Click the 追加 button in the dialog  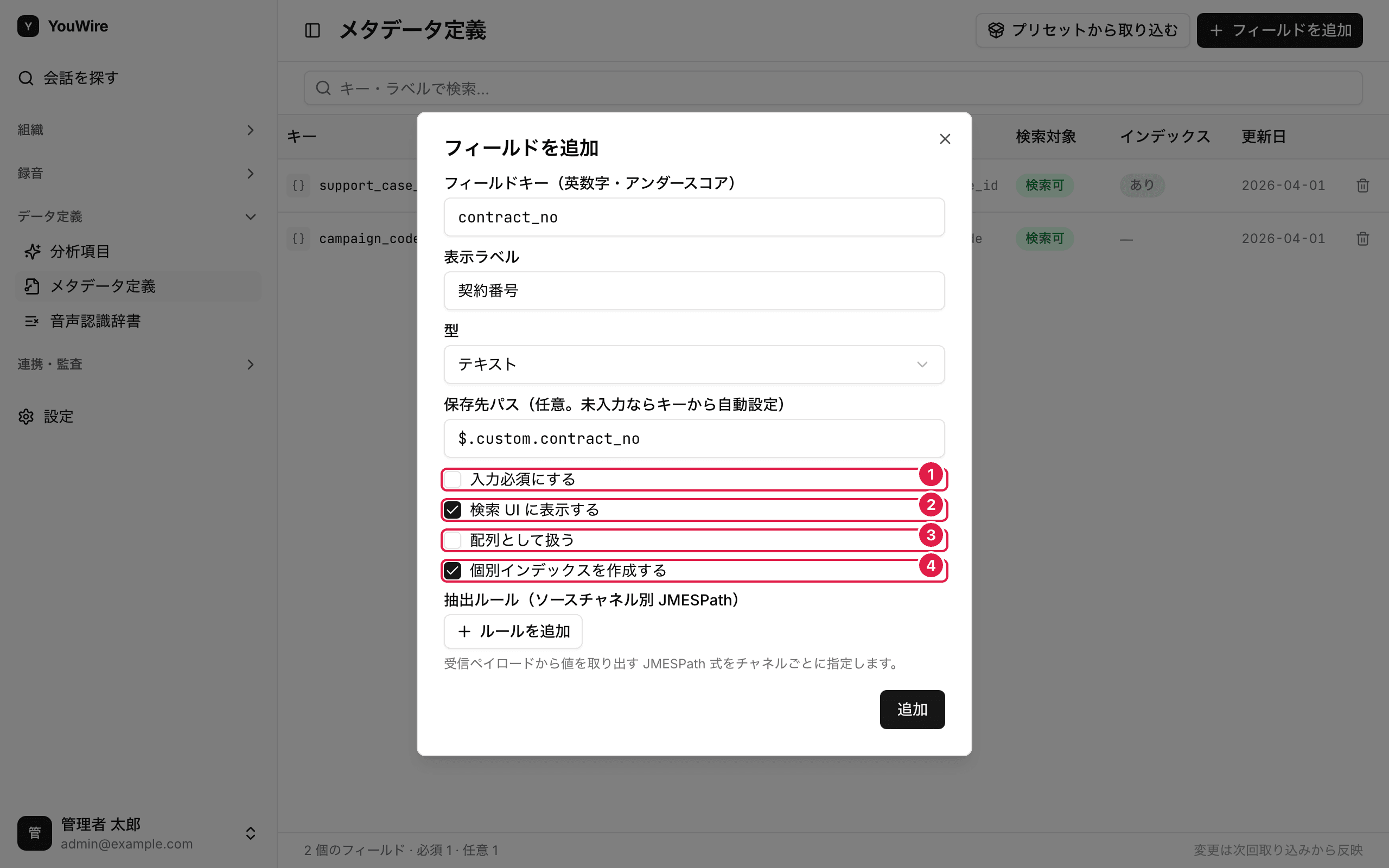tap(912, 710)
